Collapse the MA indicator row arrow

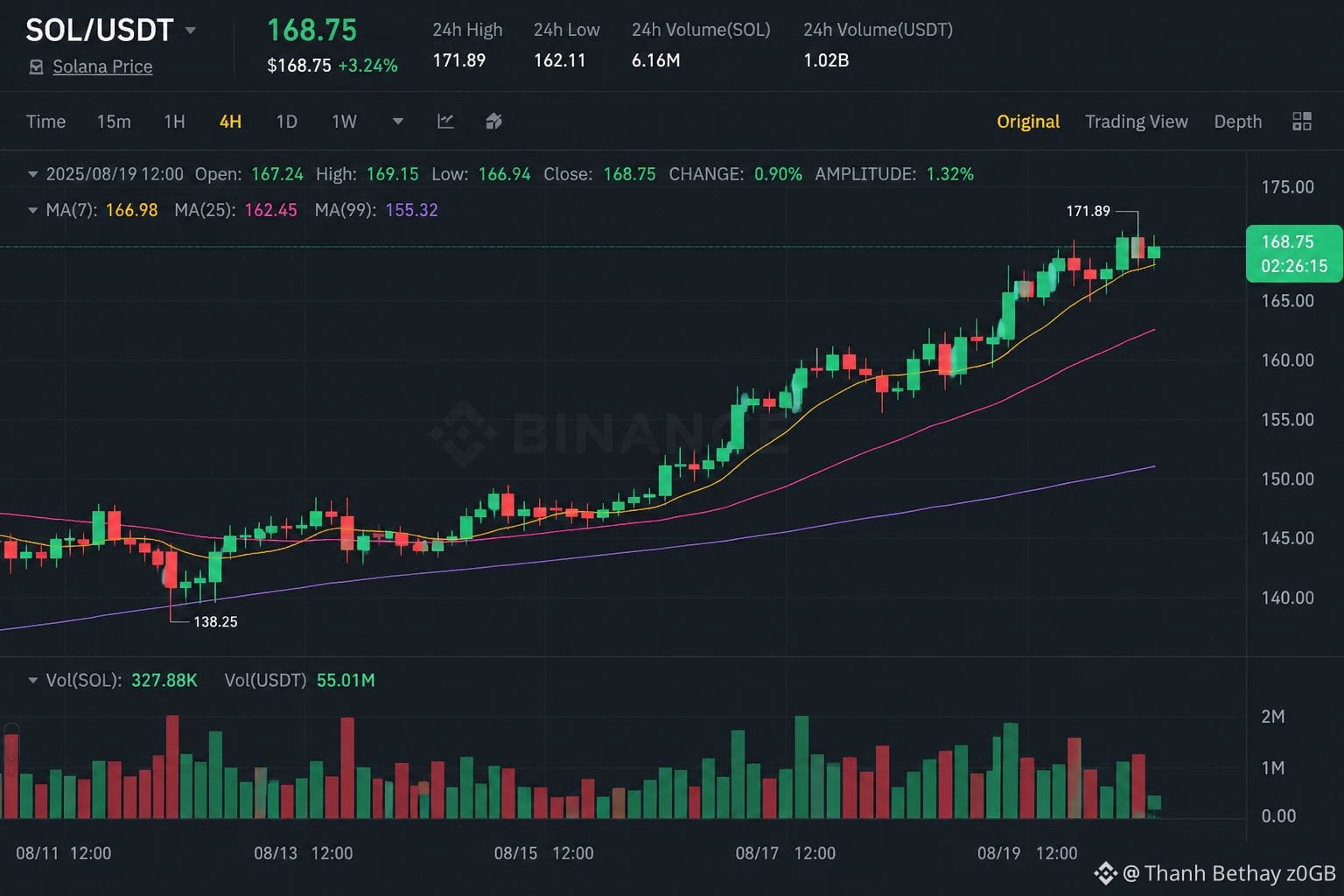tap(32, 210)
